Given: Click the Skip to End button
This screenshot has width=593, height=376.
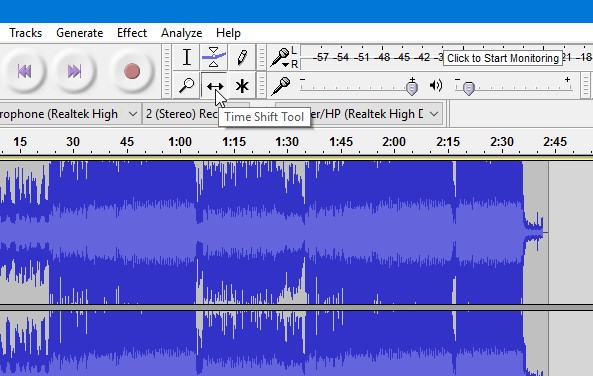Looking at the screenshot, I should point(75,71).
